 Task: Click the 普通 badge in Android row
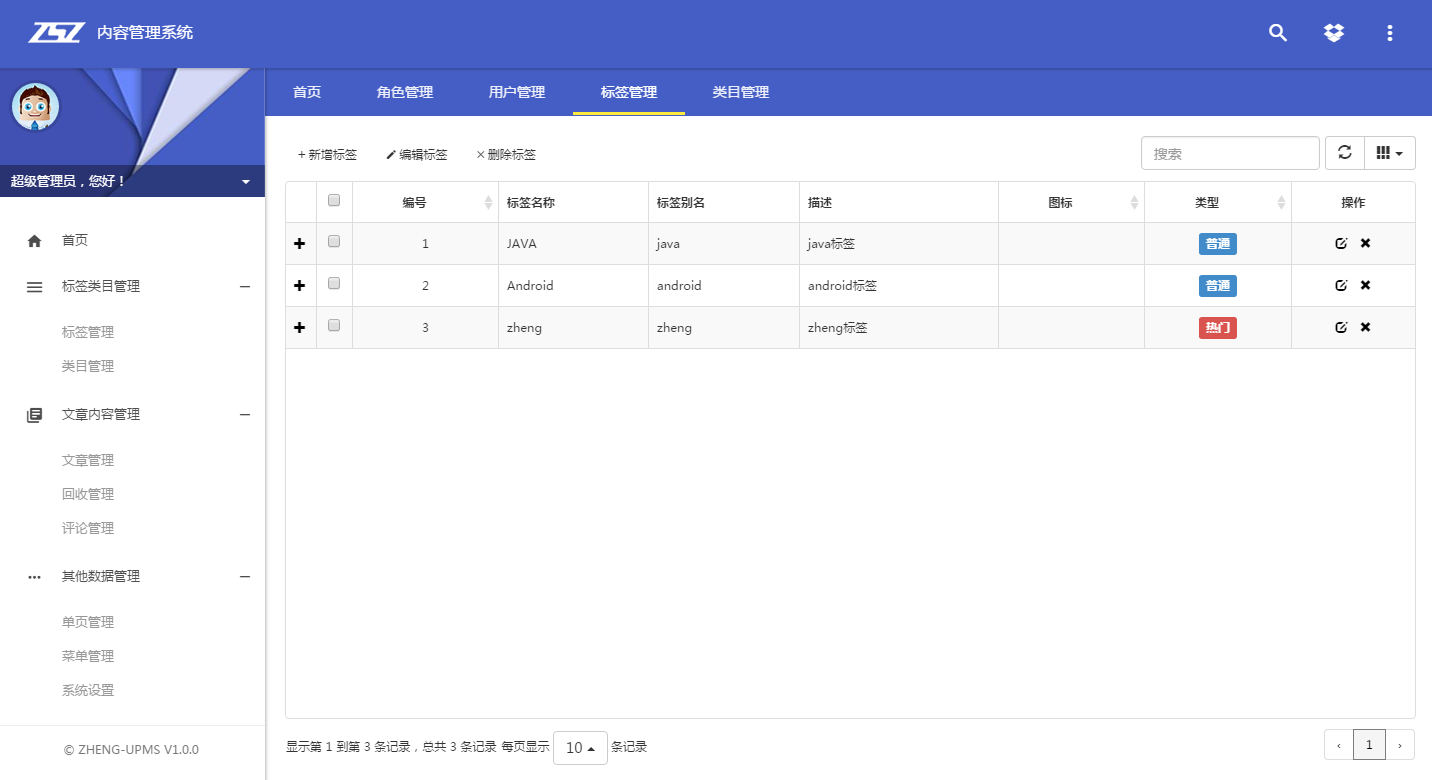(x=1217, y=285)
